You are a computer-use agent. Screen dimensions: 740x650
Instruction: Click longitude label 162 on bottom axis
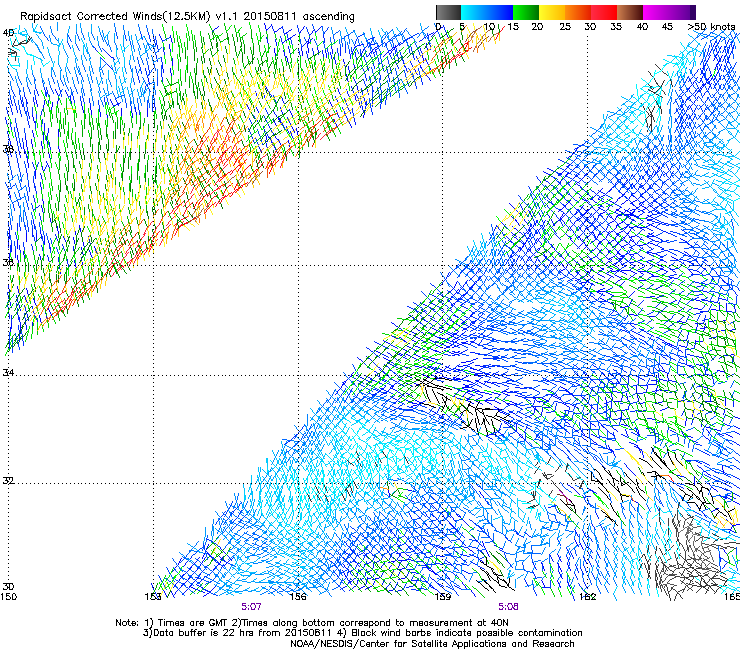588,597
